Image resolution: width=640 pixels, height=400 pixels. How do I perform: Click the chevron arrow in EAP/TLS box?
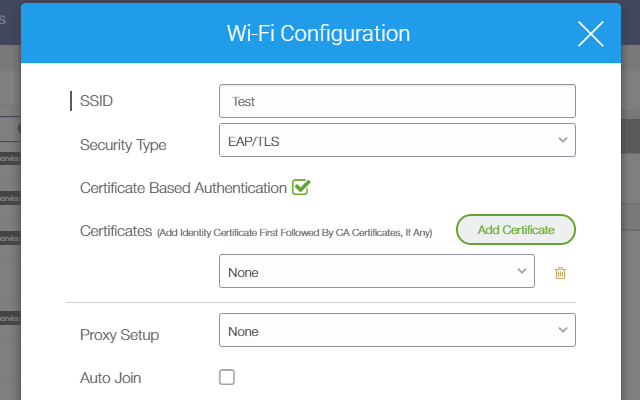562,140
